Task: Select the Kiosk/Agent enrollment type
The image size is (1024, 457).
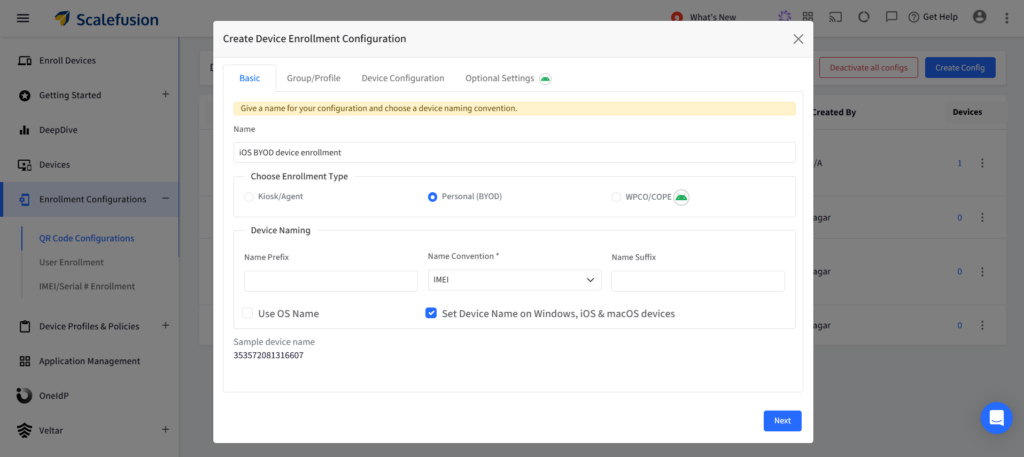Action: (249, 197)
